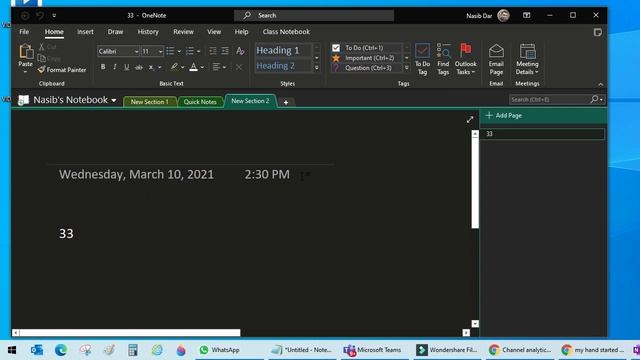The height and width of the screenshot is (360, 640).
Task: Open the File menu
Action: coord(24,32)
